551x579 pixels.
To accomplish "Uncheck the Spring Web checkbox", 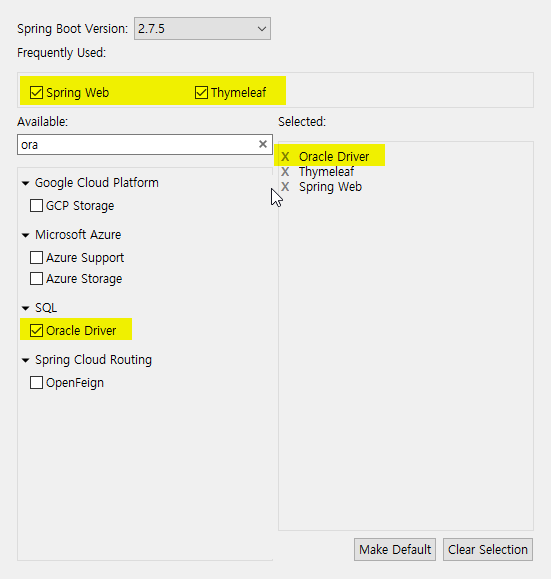I will click(36, 92).
